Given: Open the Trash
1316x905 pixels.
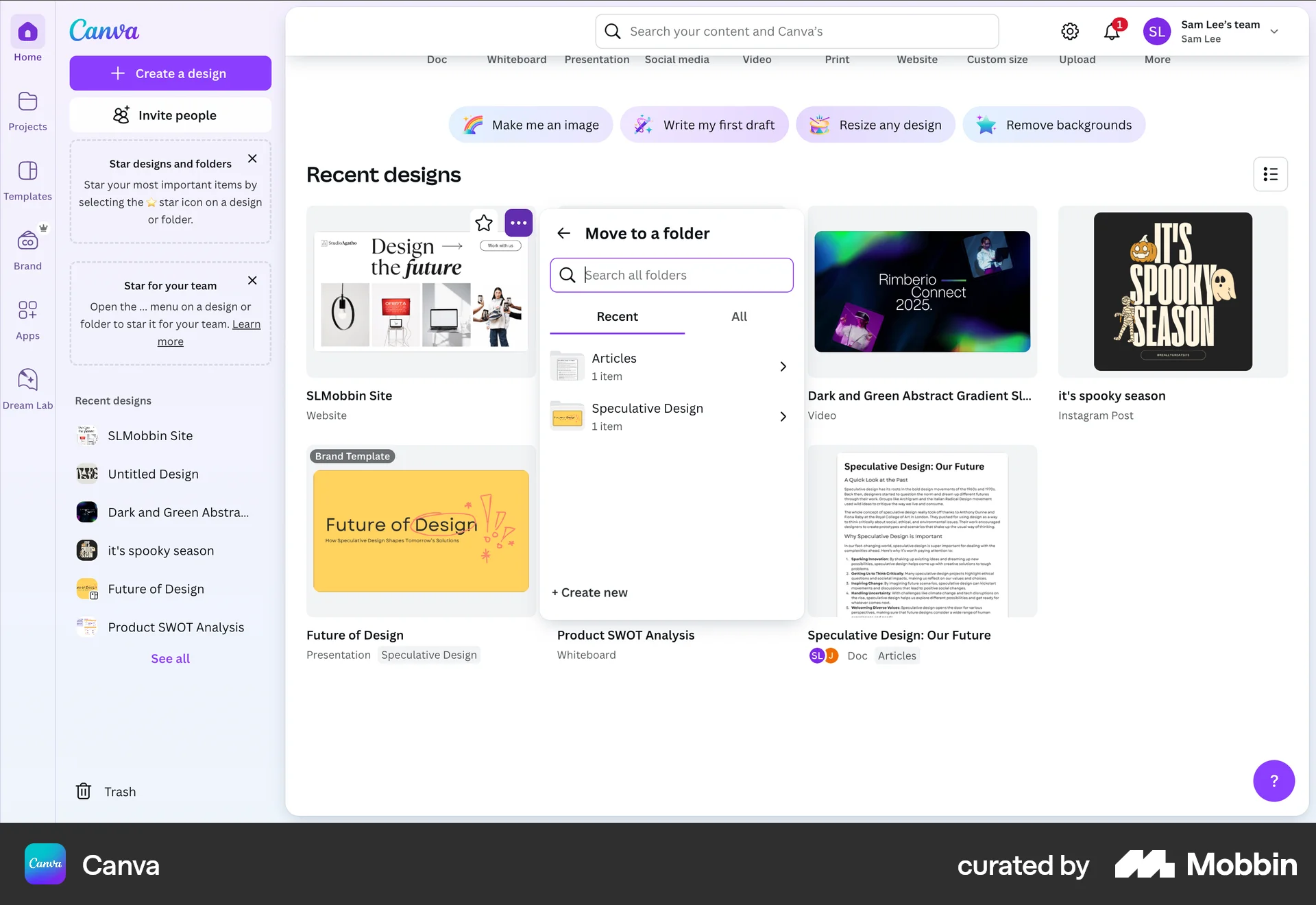Looking at the screenshot, I should click(106, 791).
